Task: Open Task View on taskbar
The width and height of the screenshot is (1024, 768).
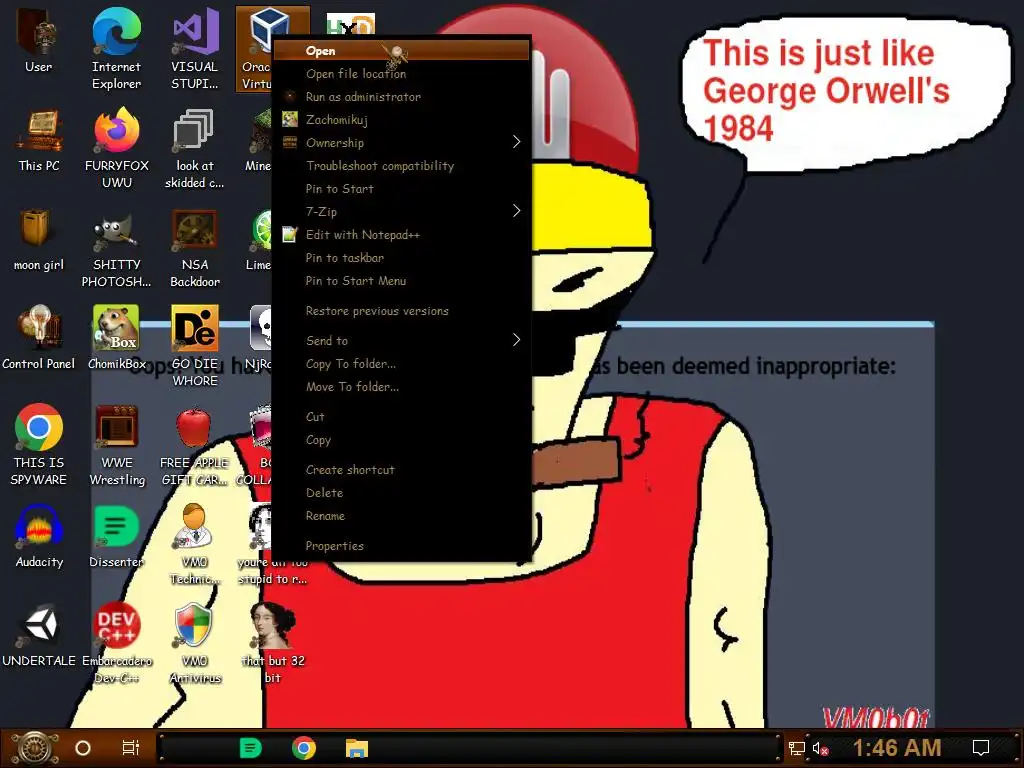Action: (x=131, y=748)
